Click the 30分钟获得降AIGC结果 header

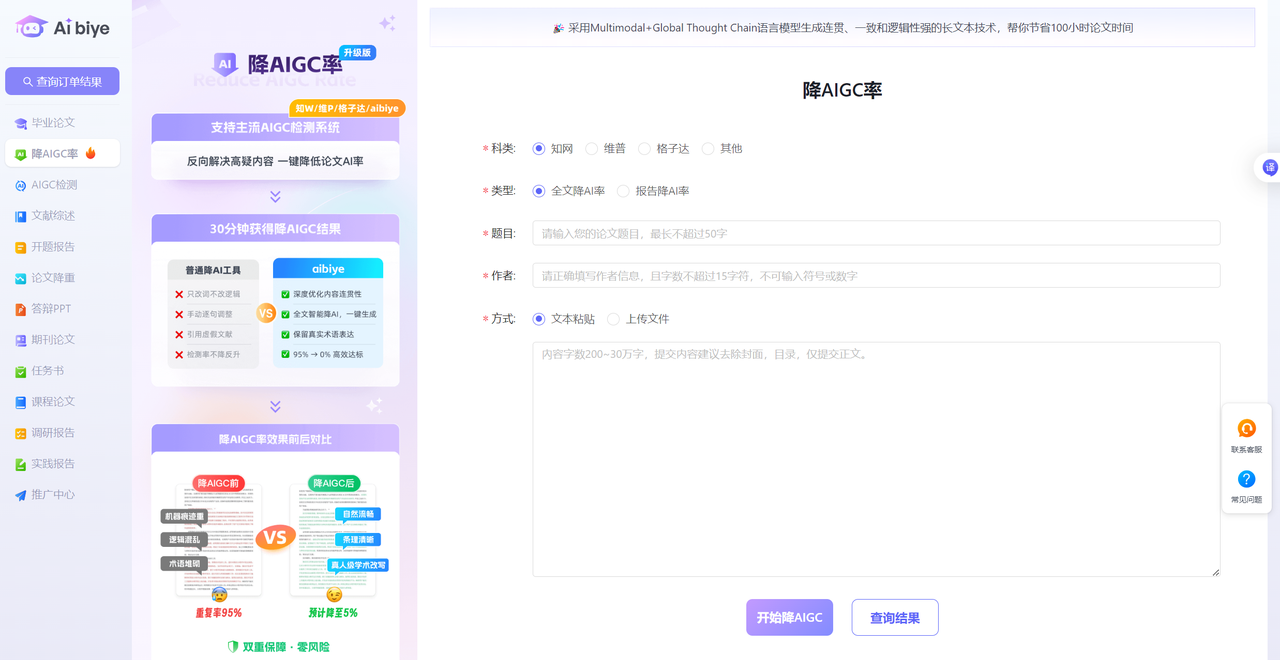pyautogui.click(x=275, y=229)
